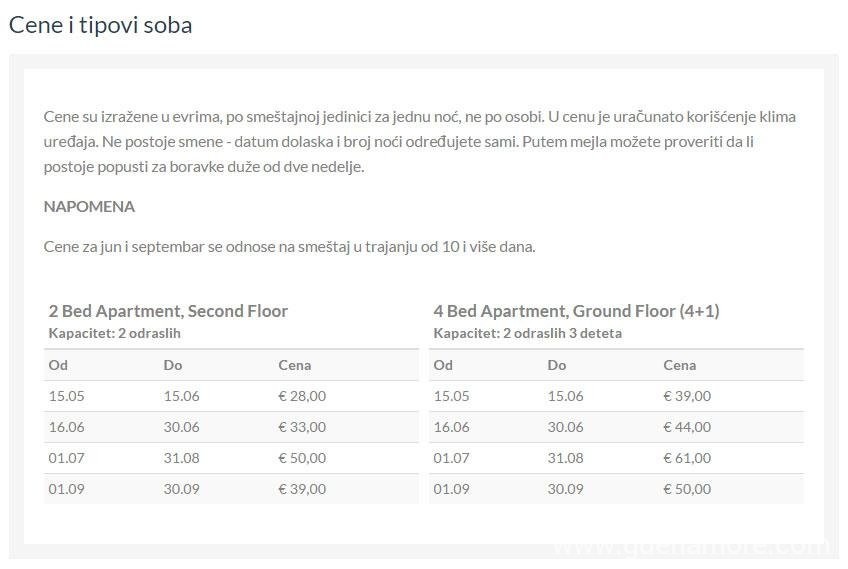
Task: Click "Cena" column header in 2 Bed table
Action: 294,365
